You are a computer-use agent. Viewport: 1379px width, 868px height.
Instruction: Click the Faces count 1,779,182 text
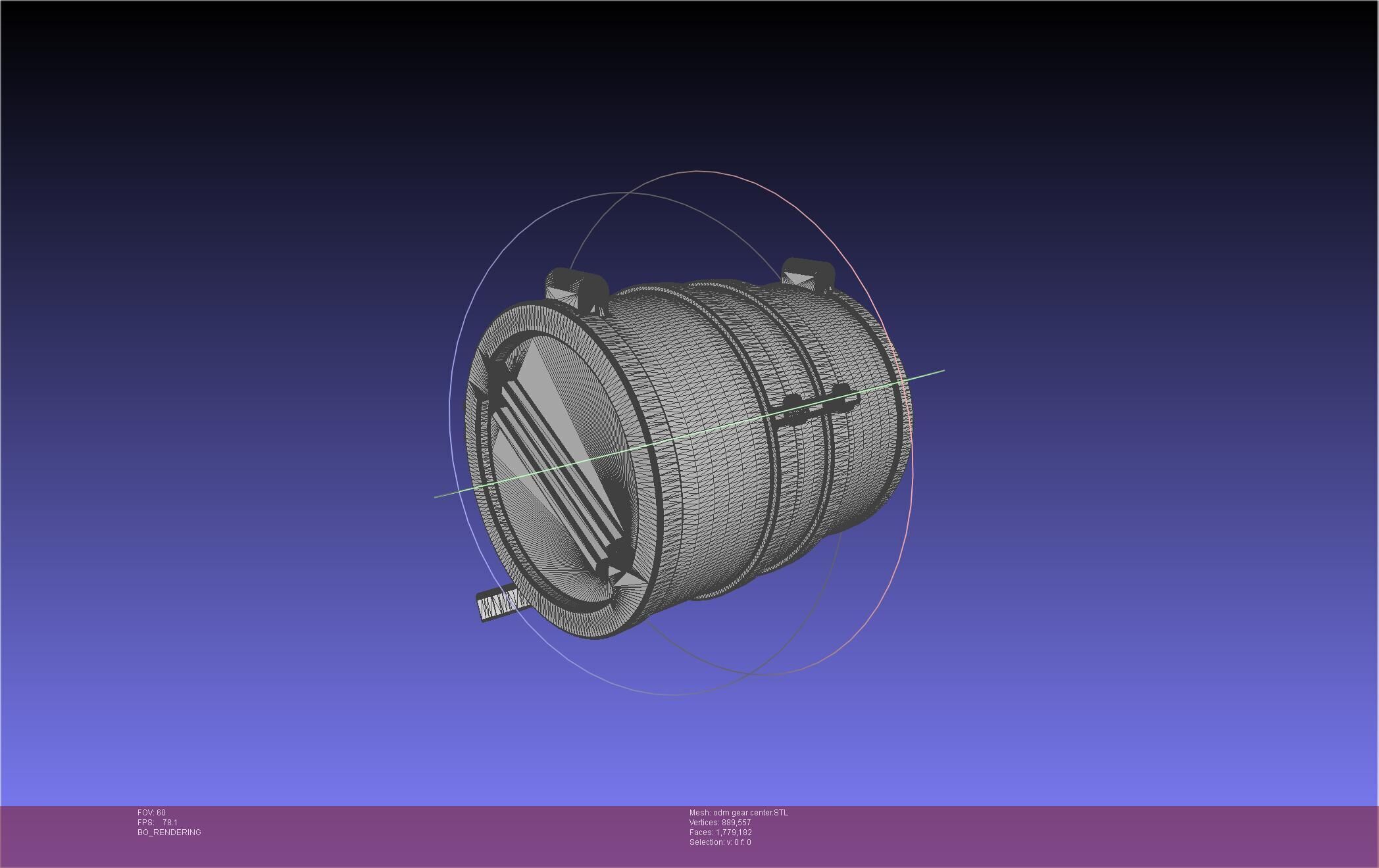pos(720,832)
